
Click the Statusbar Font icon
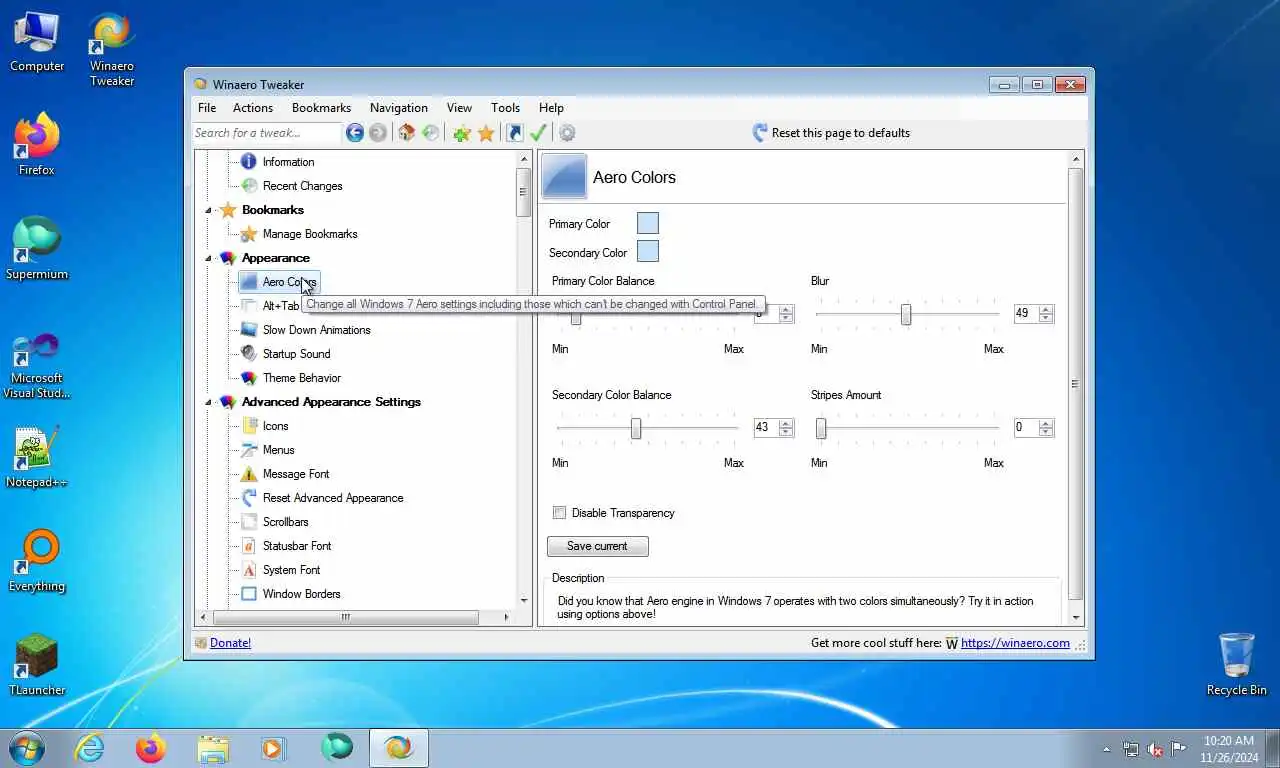coord(249,546)
